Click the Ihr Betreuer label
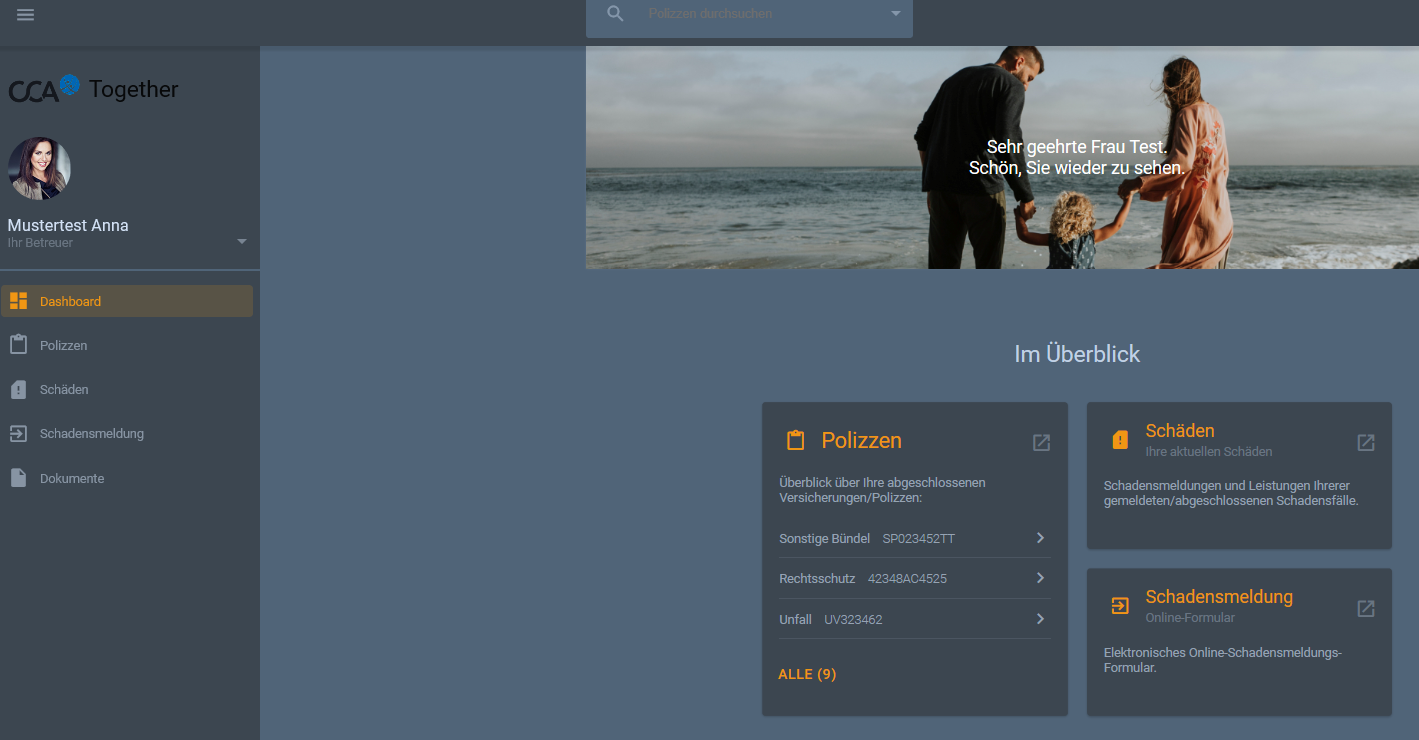Screen dimensions: 1419x740 [40, 243]
